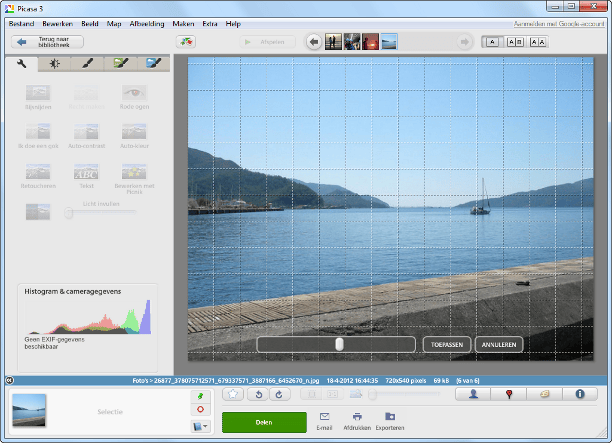Toggle the star rating button

(233, 394)
